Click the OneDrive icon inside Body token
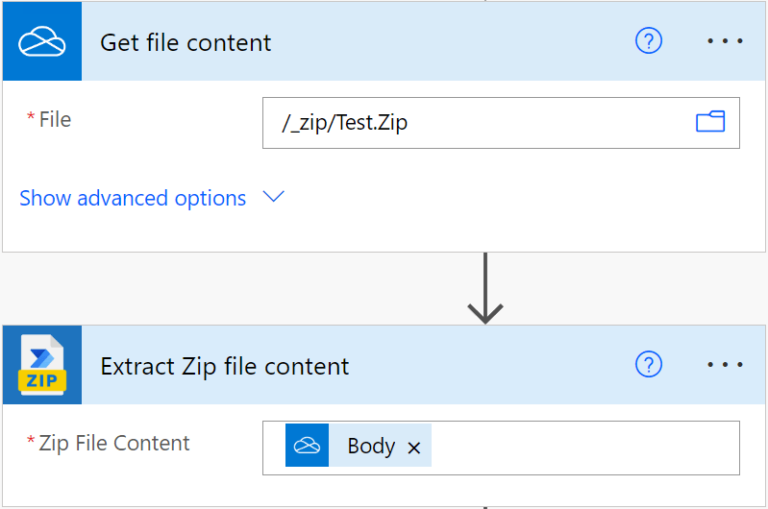The width and height of the screenshot is (768, 509). (x=307, y=446)
